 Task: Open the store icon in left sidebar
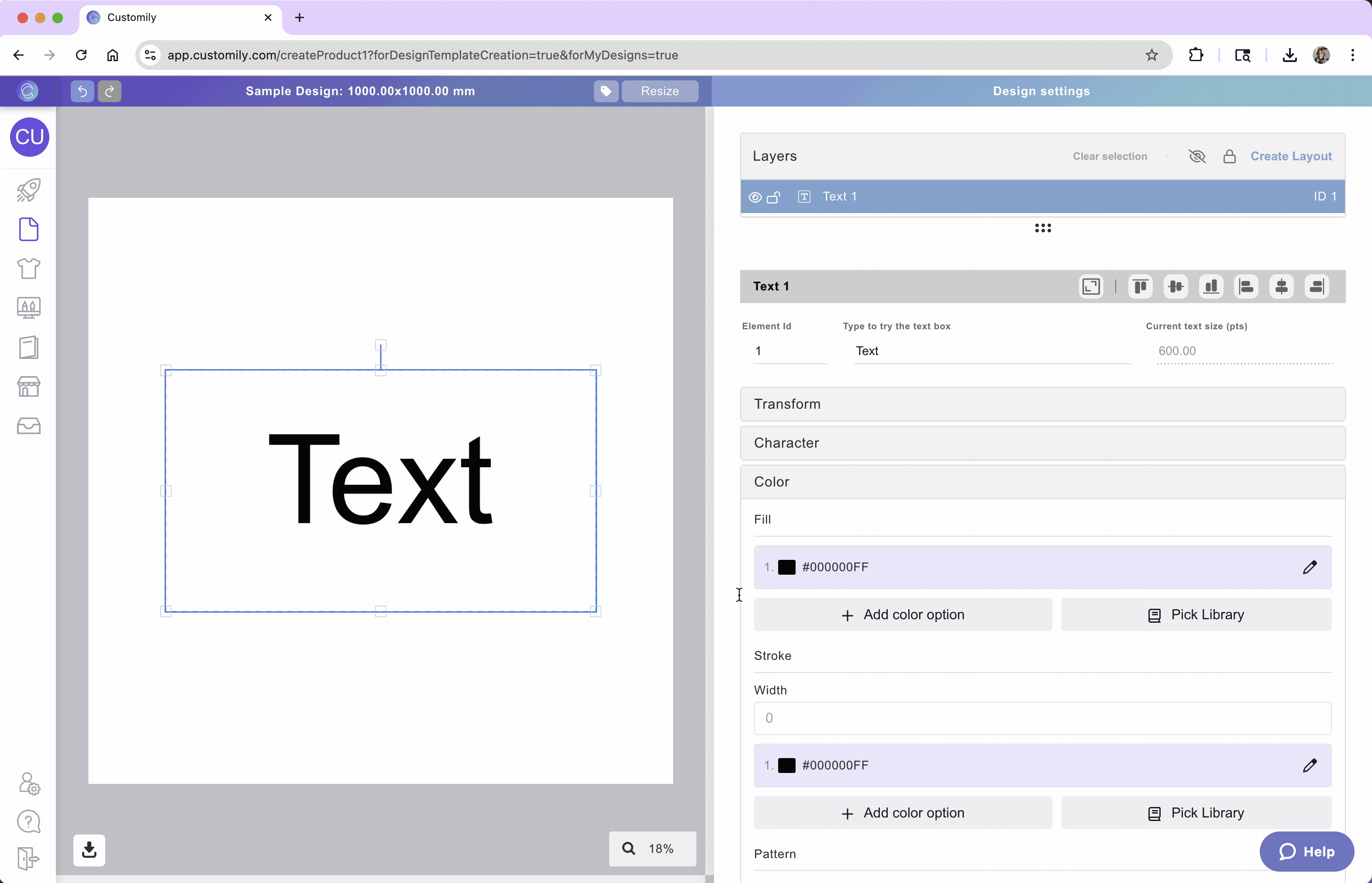tap(29, 386)
